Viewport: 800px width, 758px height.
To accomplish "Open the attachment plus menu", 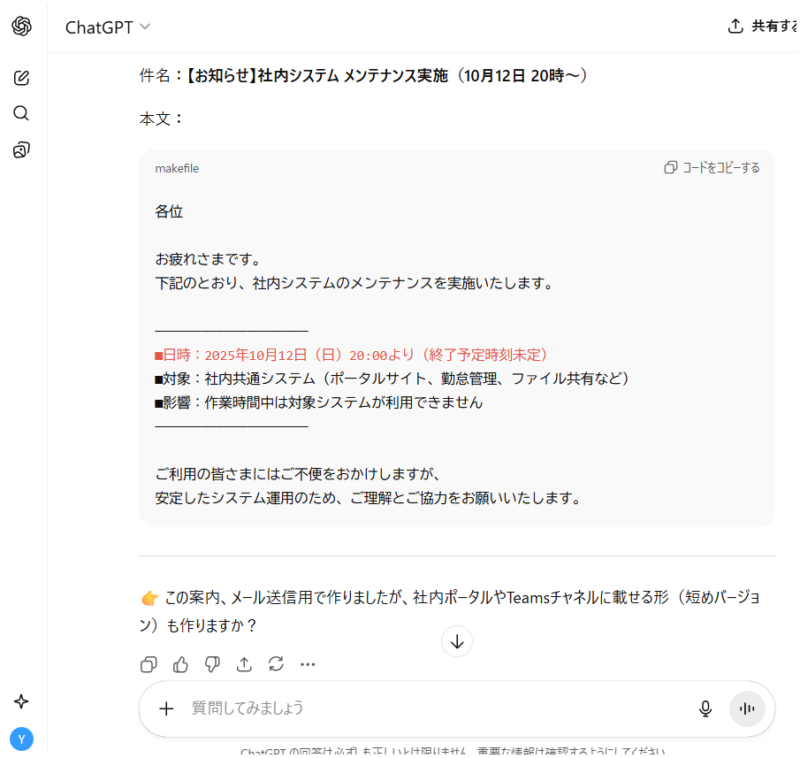I will 166,709.
